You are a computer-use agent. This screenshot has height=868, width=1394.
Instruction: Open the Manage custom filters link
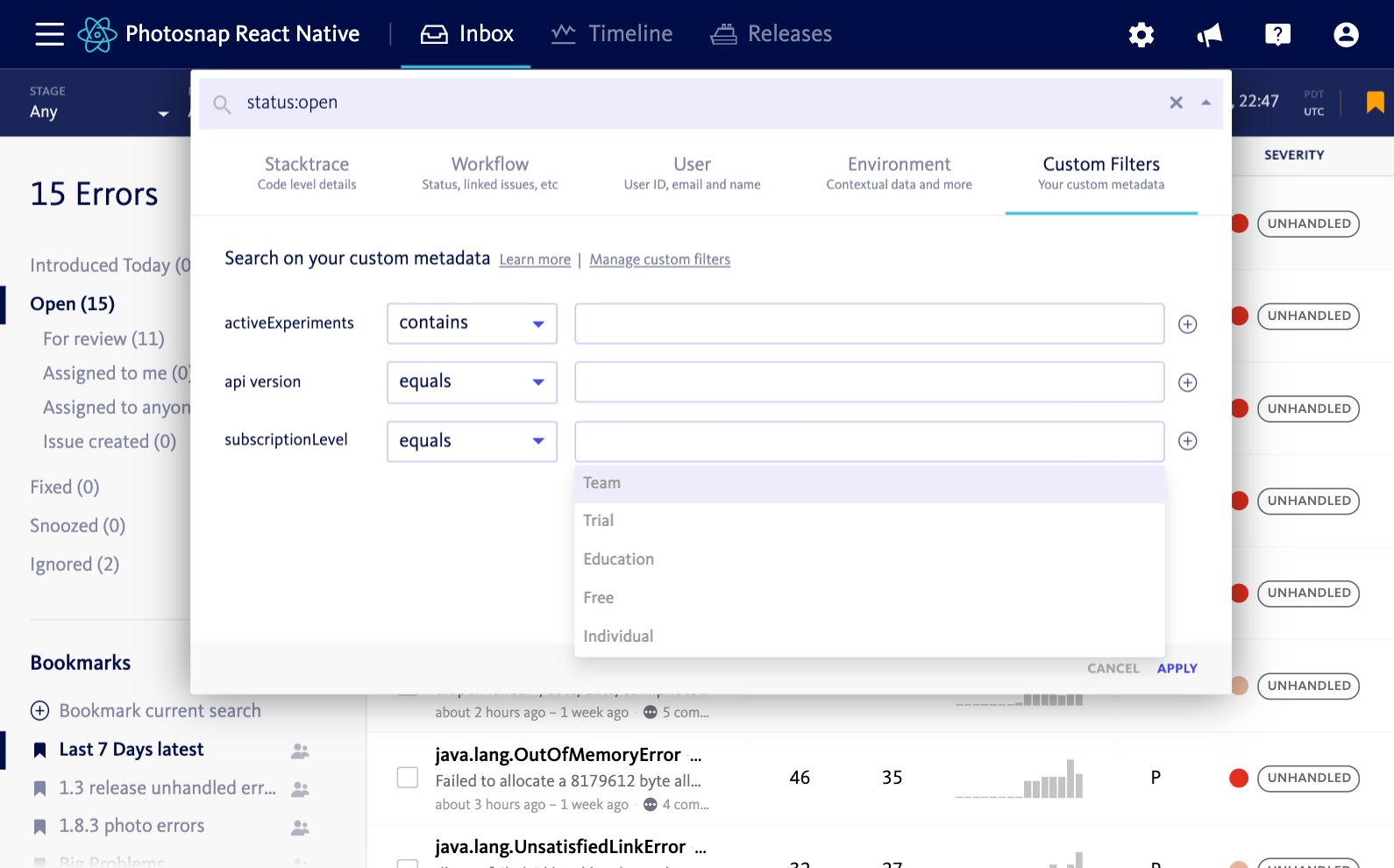click(x=659, y=260)
